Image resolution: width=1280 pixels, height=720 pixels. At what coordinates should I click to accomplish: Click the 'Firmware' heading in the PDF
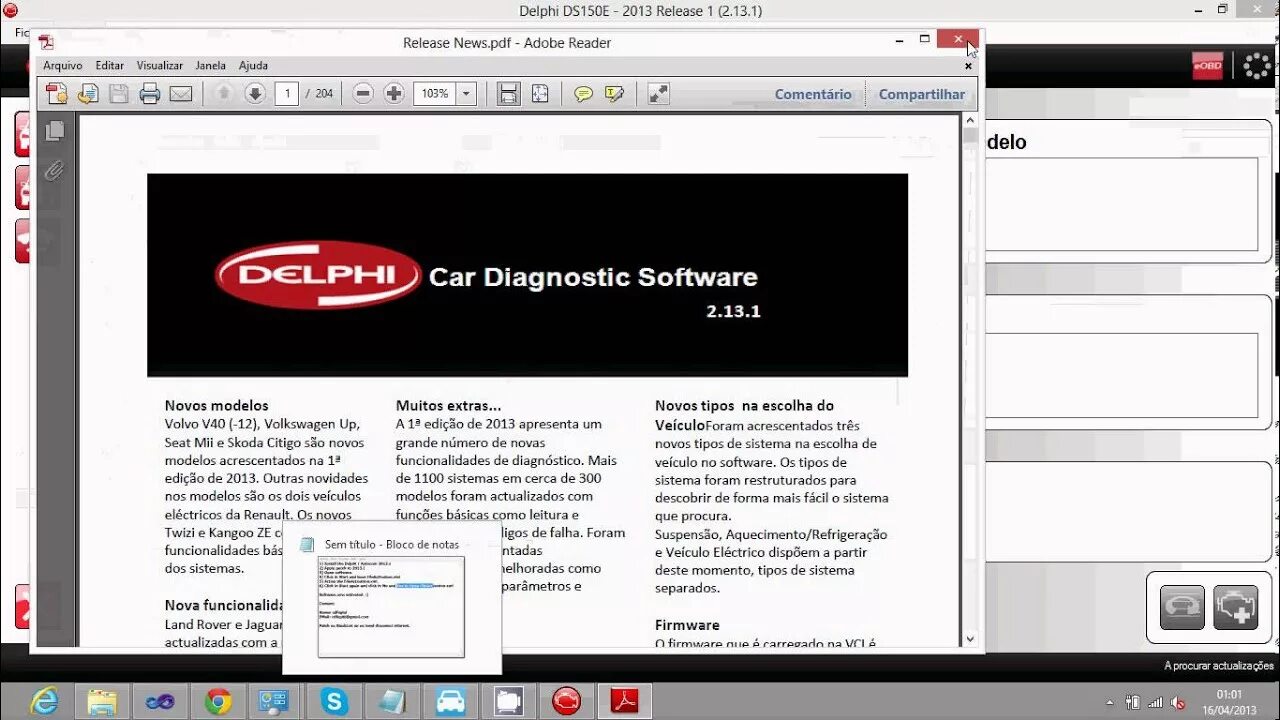pos(687,624)
